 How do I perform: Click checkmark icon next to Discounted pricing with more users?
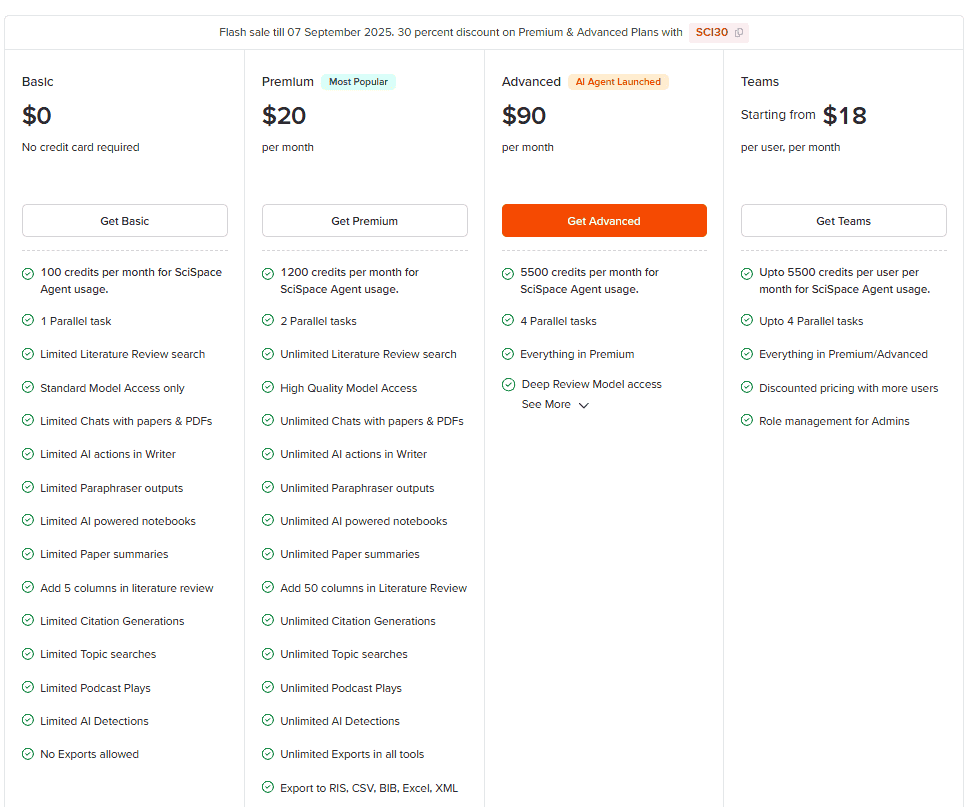(x=747, y=388)
